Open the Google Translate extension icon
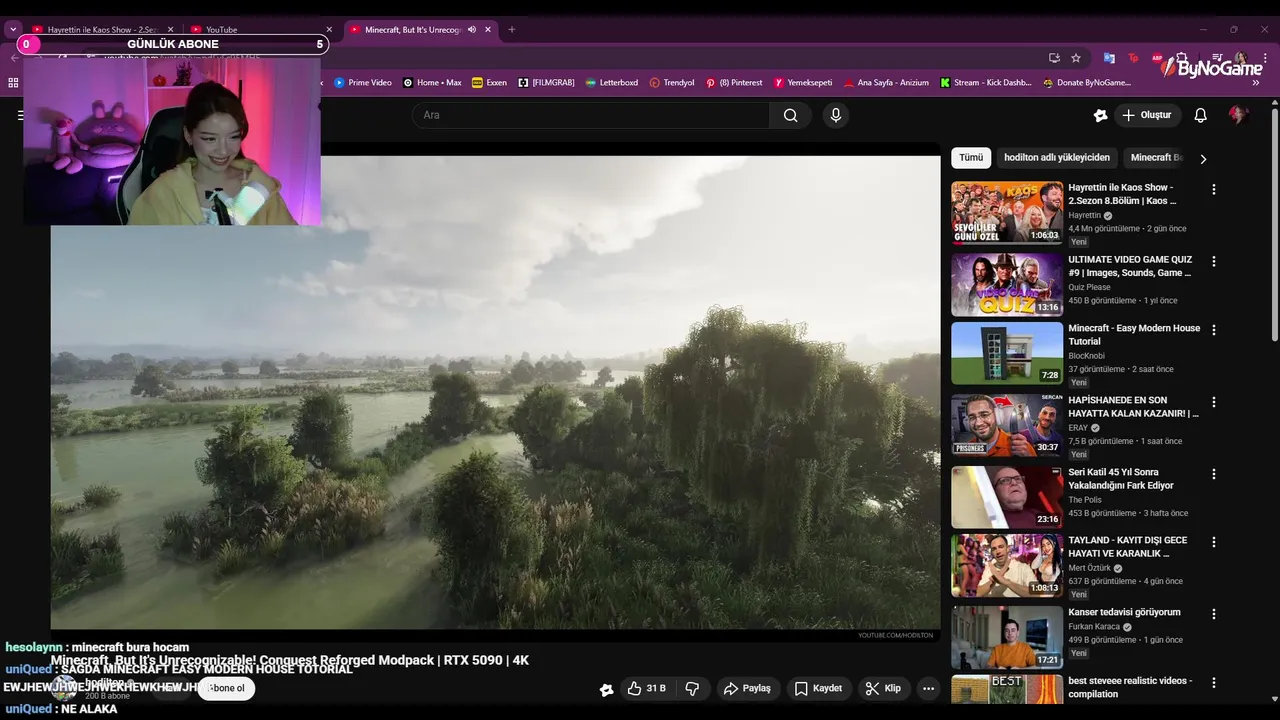The image size is (1280, 720). [x=1109, y=58]
